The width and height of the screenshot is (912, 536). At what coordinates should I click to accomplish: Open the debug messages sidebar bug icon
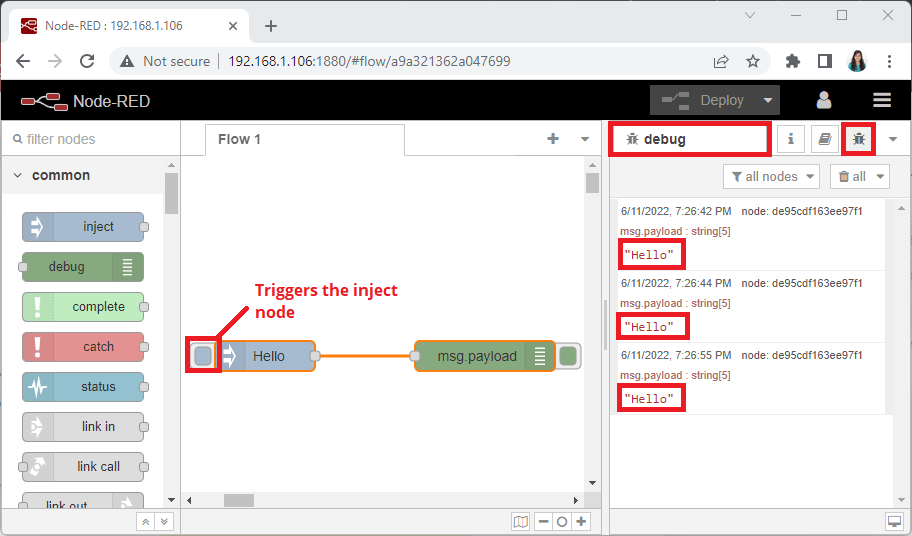pyautogui.click(x=858, y=139)
